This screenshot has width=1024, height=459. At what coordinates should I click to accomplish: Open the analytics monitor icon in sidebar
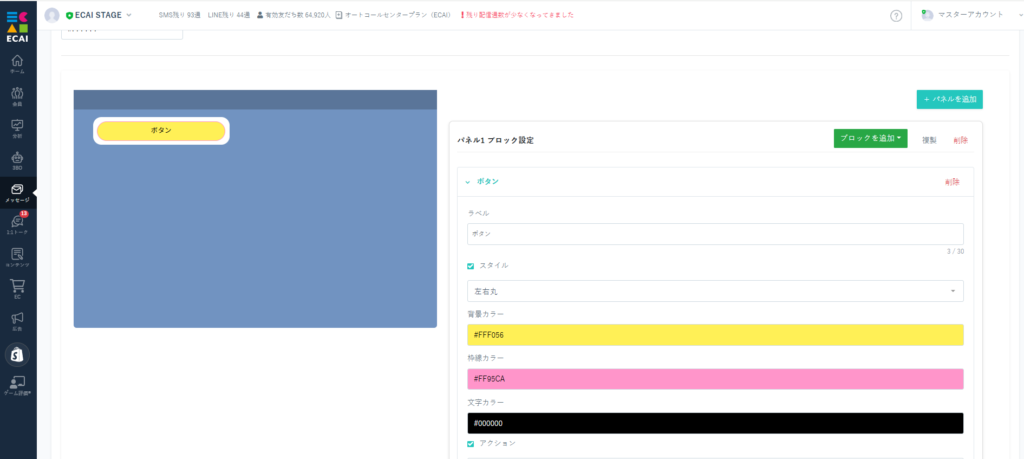[x=17, y=127]
